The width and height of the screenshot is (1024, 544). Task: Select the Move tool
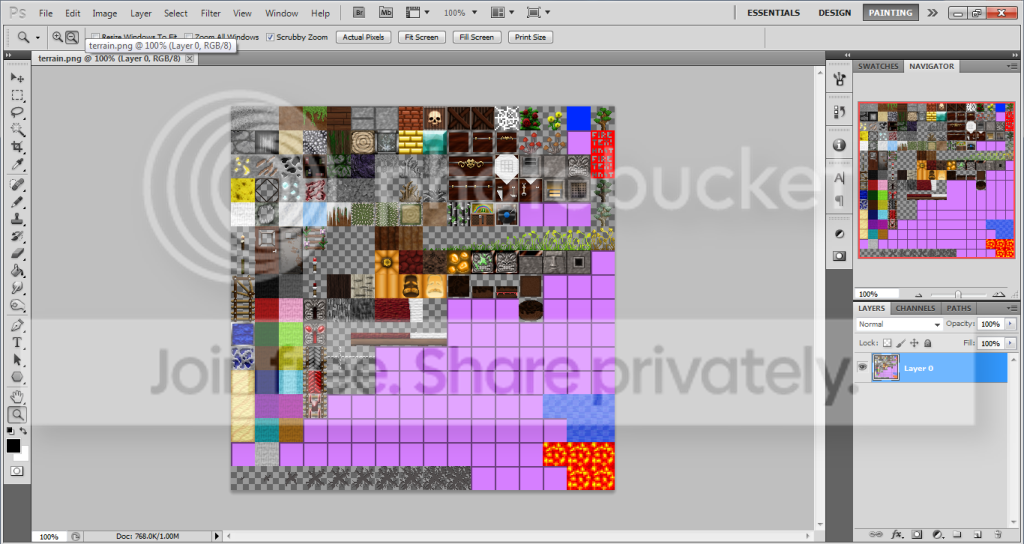tap(17, 77)
